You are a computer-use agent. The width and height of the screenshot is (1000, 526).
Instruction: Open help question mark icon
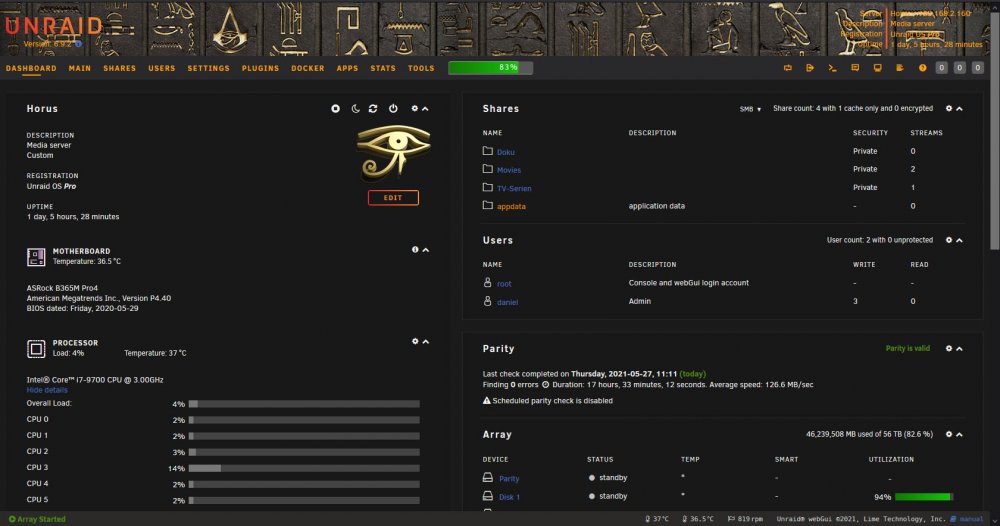pyautogui.click(x=922, y=68)
